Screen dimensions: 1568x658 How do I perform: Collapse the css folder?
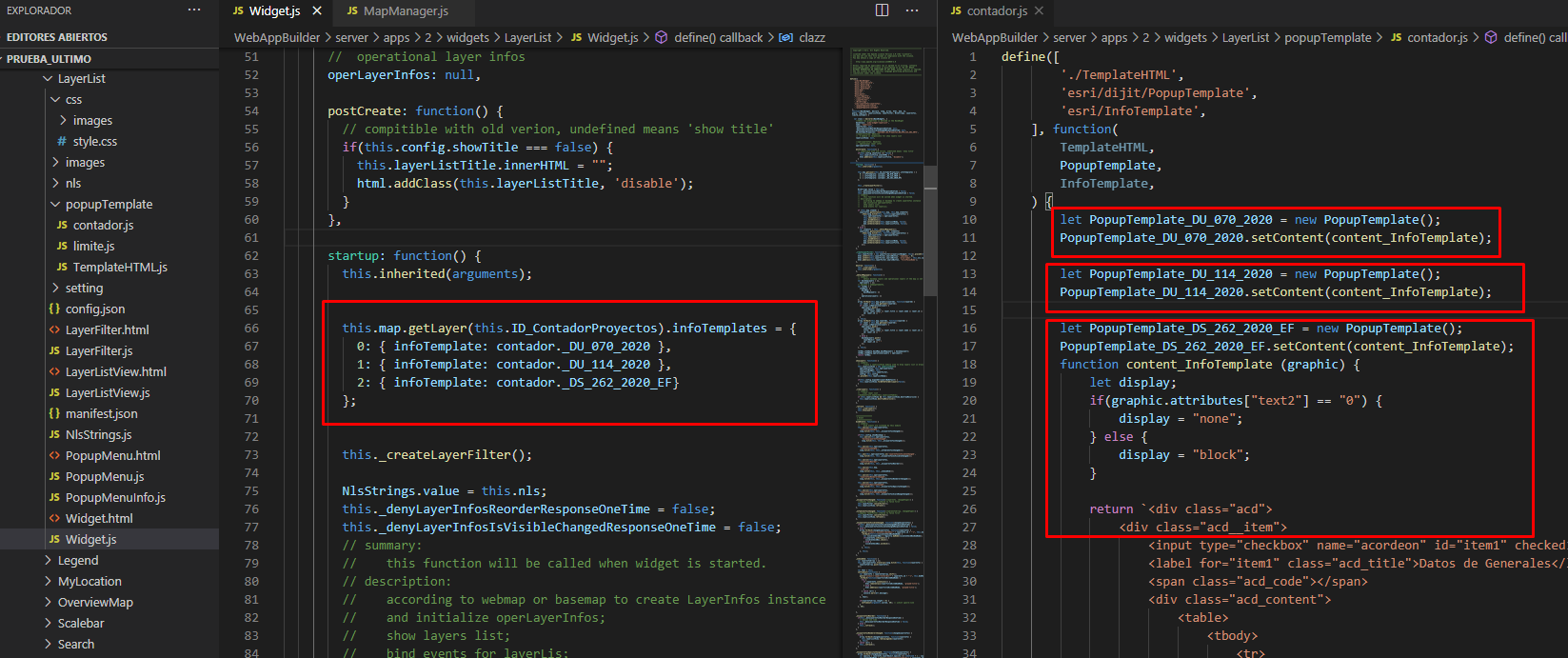[x=73, y=100]
